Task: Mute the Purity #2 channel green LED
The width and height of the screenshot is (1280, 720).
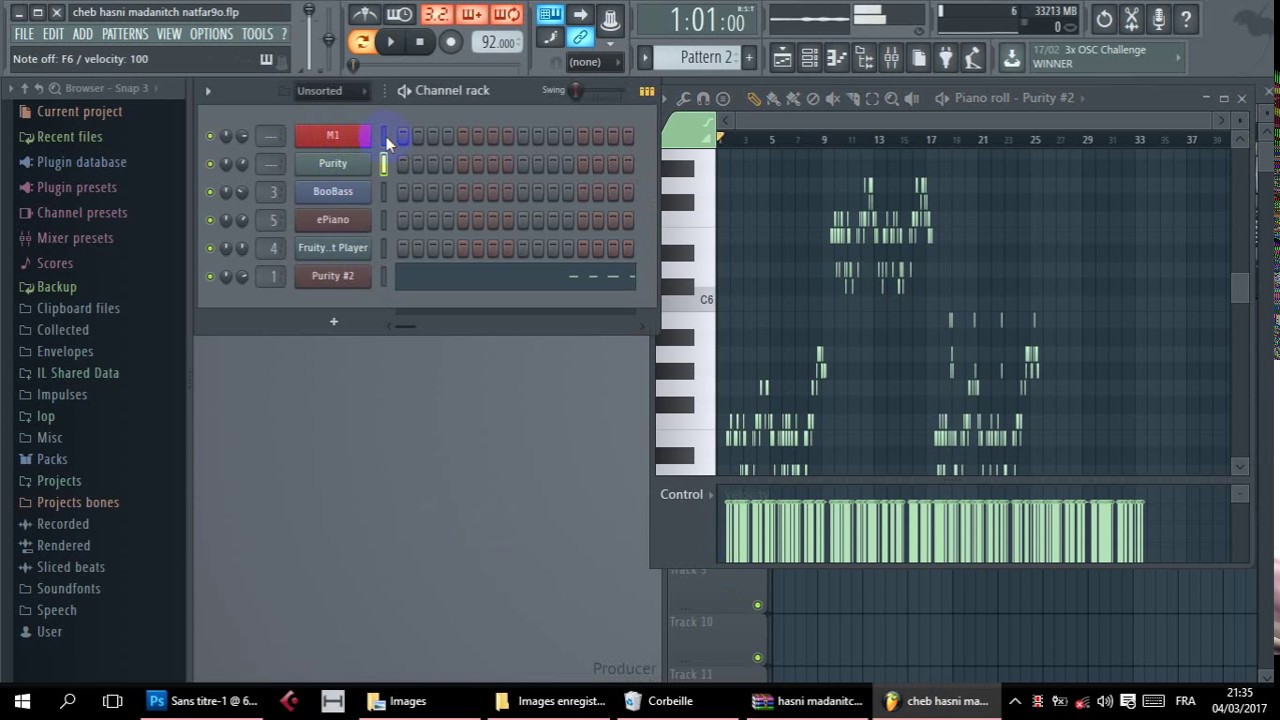Action: pos(210,276)
